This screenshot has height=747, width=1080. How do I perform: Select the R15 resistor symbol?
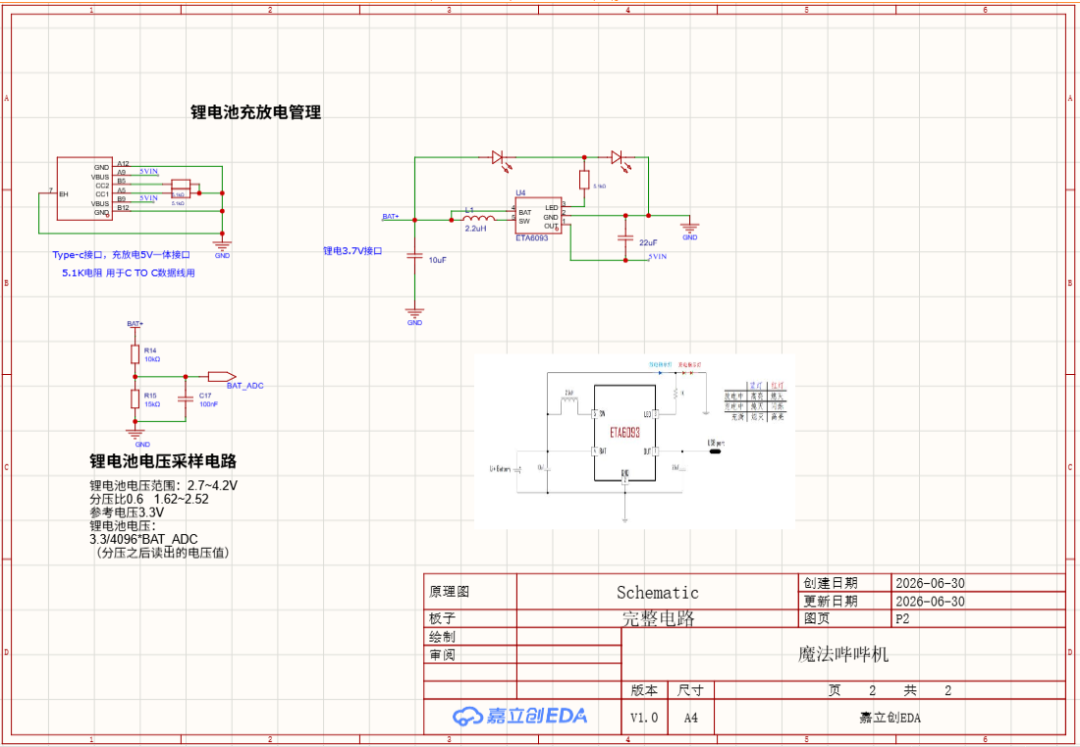pos(135,400)
